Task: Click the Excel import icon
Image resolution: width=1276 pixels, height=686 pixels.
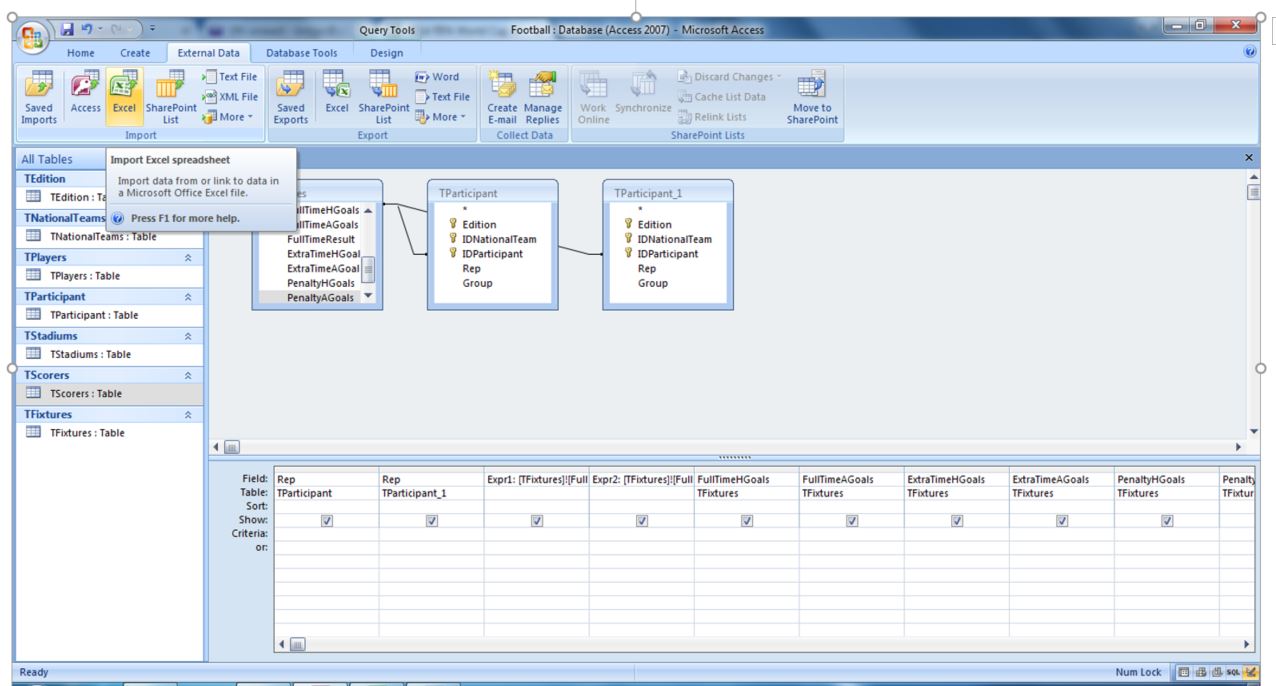Action: pos(123,97)
